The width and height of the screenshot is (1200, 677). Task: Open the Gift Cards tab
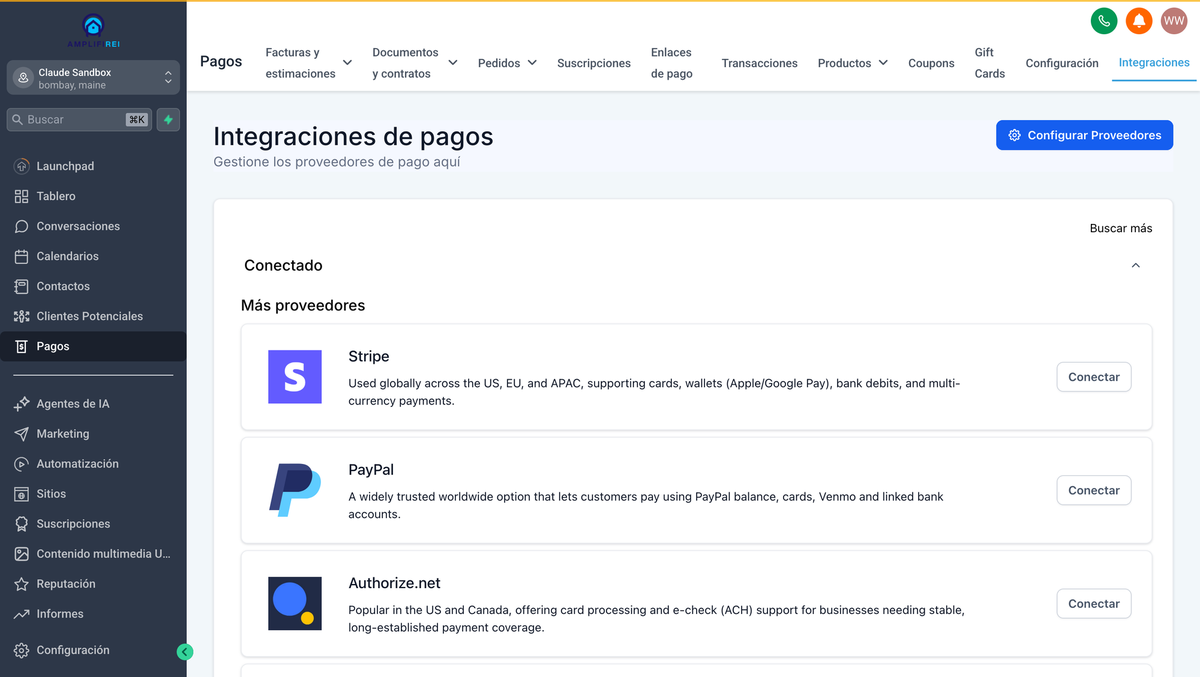tap(990, 63)
